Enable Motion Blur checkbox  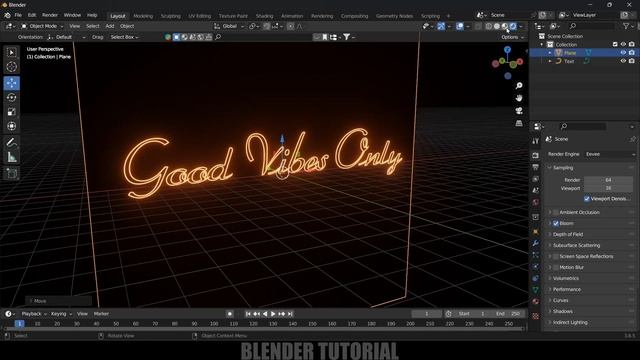click(x=556, y=267)
